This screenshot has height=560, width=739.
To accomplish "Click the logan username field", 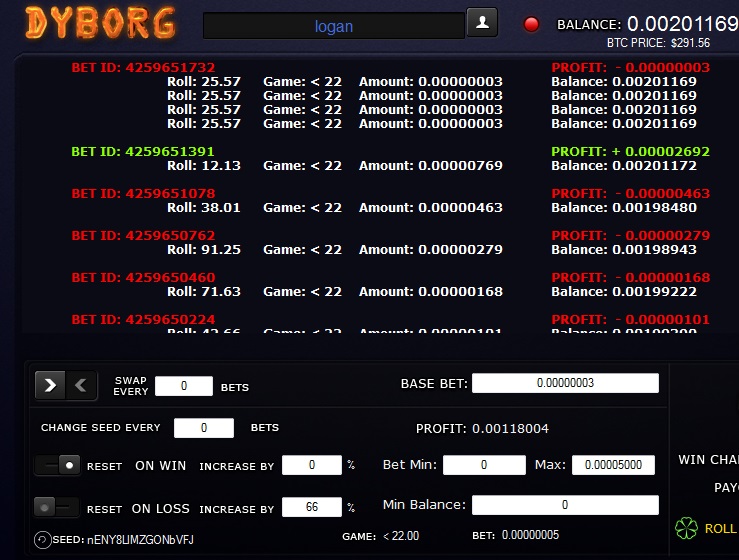I will coord(334,26).
